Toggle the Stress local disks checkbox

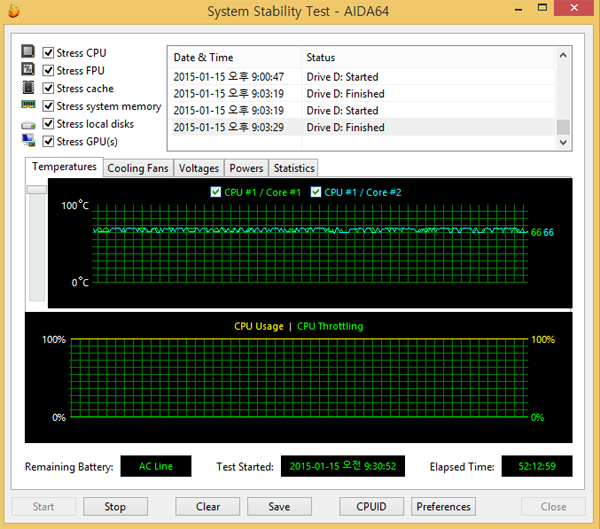(x=48, y=124)
